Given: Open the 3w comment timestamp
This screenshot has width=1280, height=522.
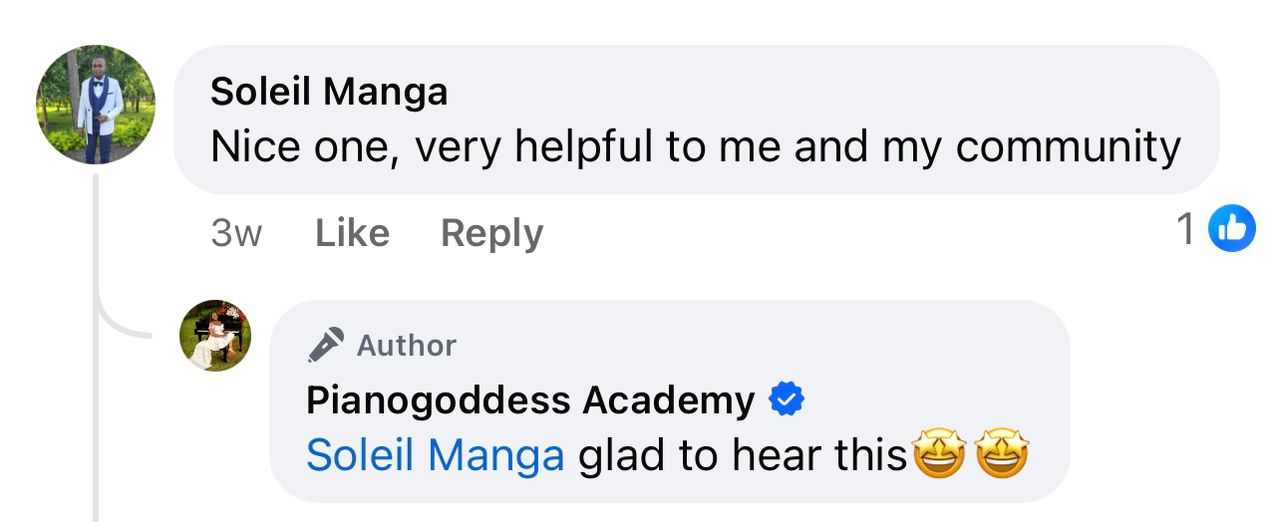Looking at the screenshot, I should (236, 233).
